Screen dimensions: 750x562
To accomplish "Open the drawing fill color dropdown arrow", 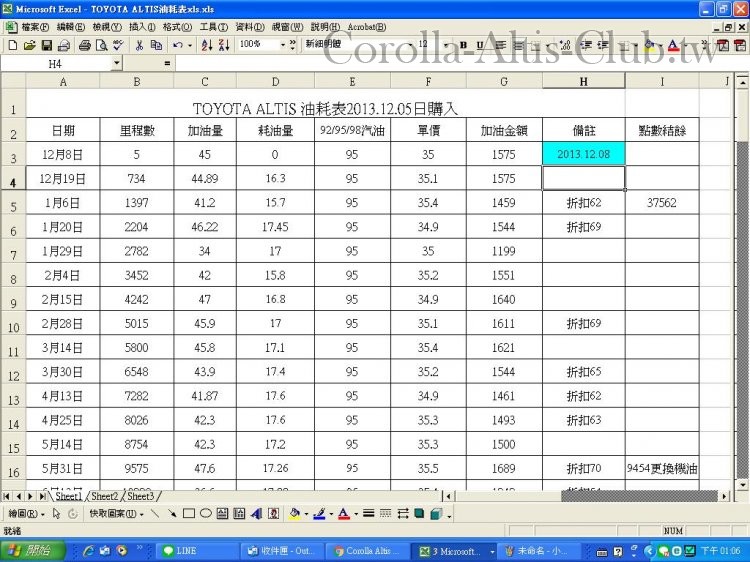I will (306, 514).
